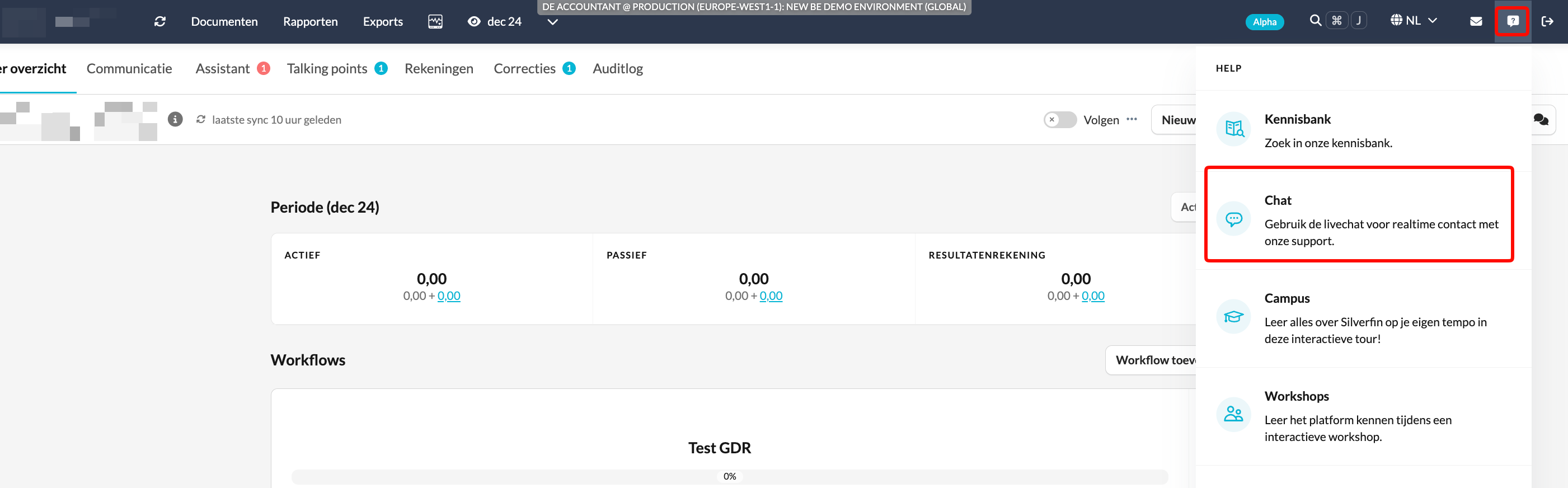Click the info circle icon beside company name
Image resolution: width=1568 pixels, height=488 pixels.
pyautogui.click(x=175, y=119)
